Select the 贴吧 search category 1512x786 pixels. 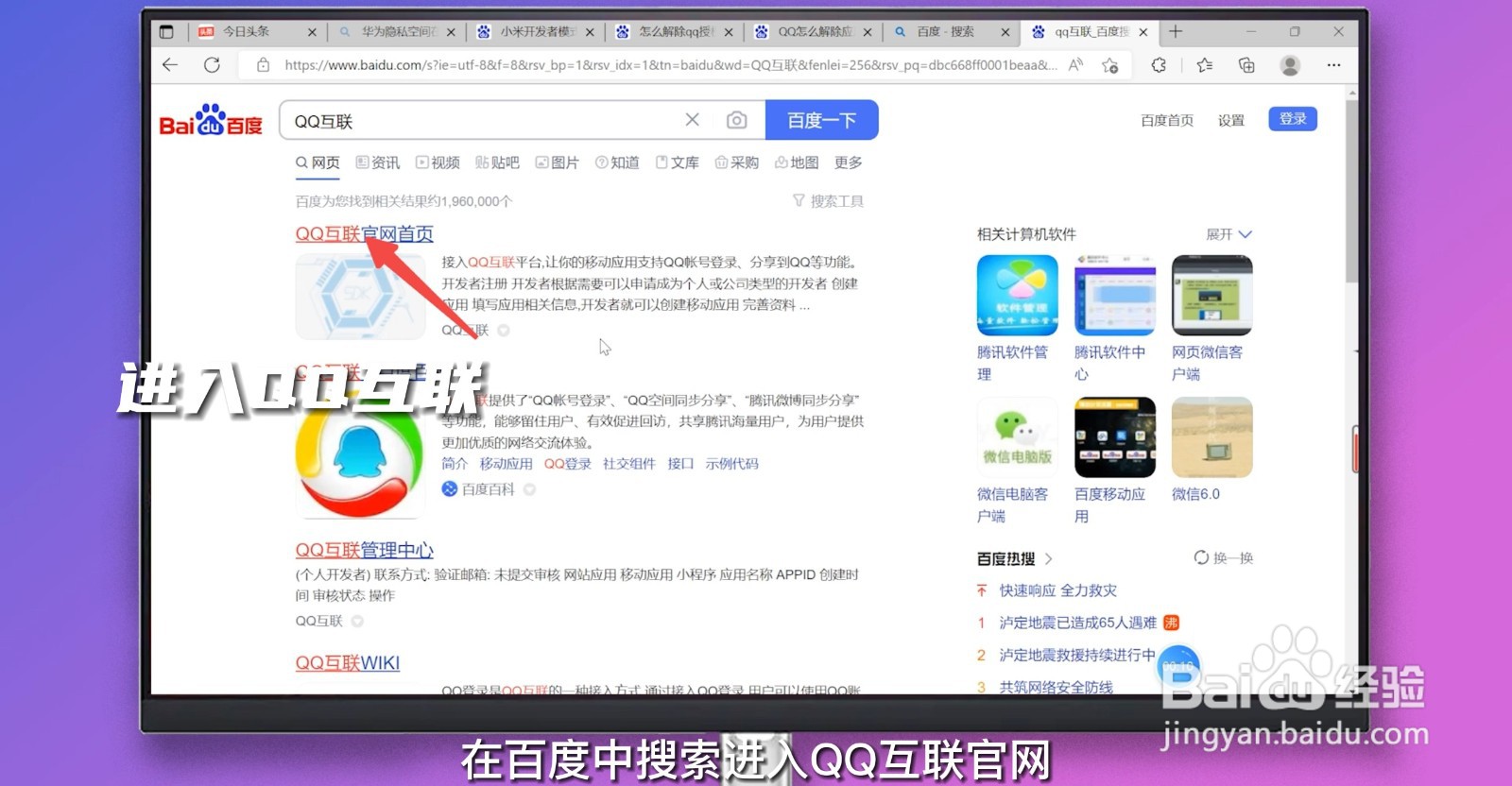[497, 162]
